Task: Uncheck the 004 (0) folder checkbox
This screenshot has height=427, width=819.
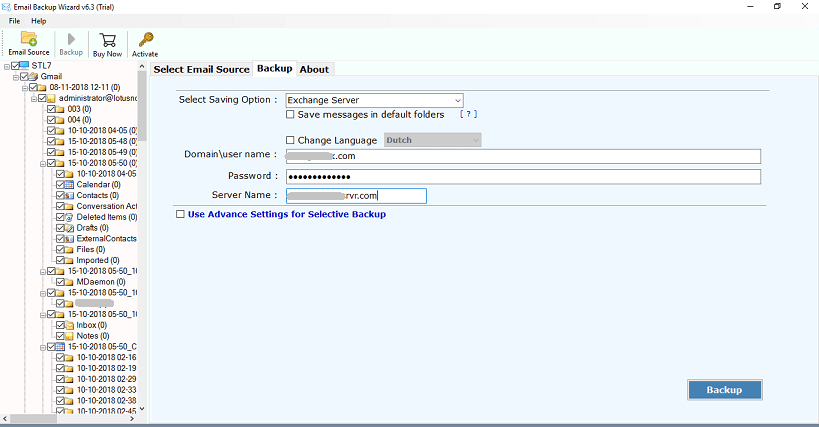Action: [51, 120]
